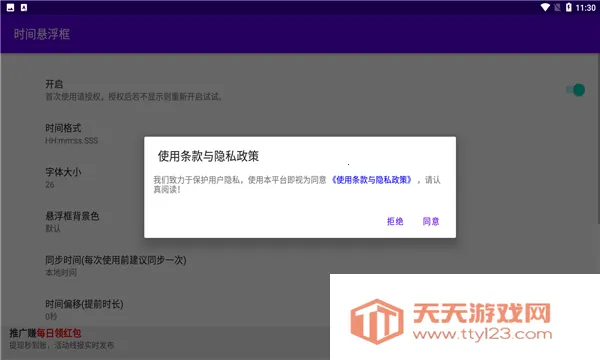Open the 悬浮框背景色 setting

tap(300, 222)
